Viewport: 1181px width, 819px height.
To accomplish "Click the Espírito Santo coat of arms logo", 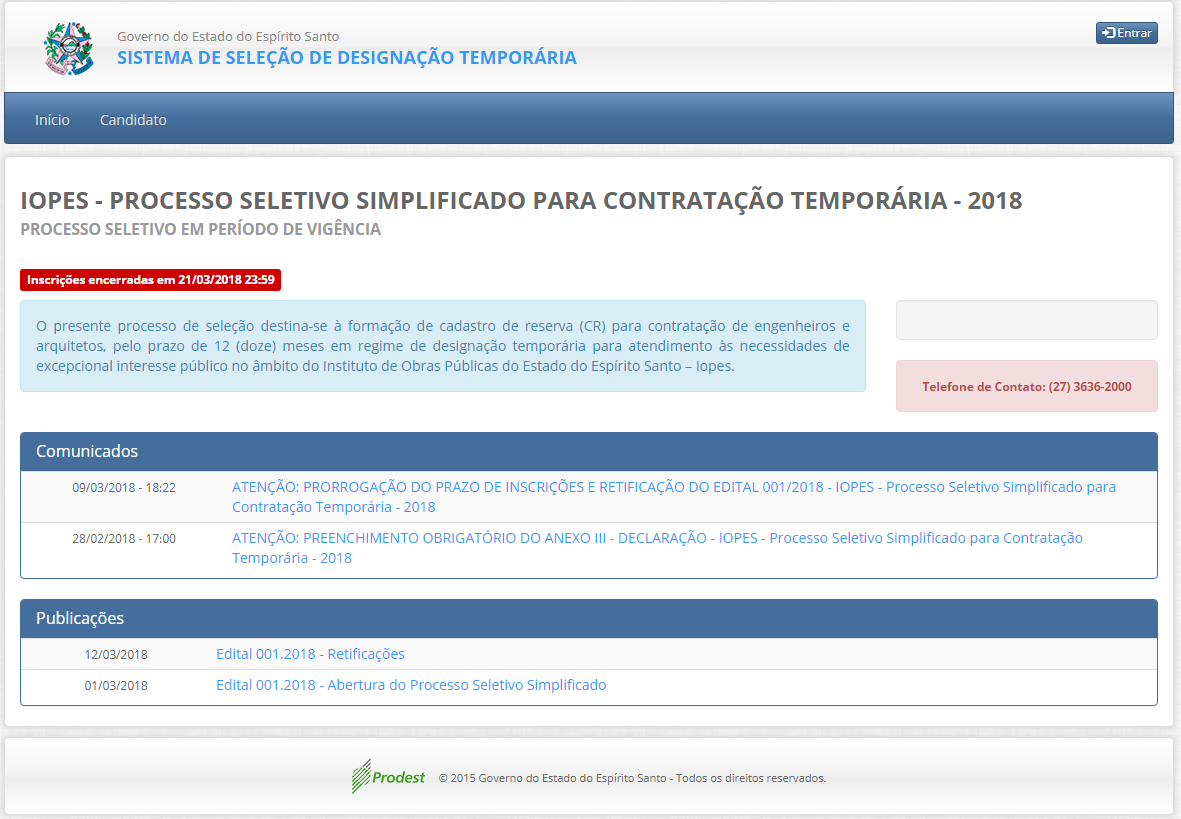I will pos(68,48).
